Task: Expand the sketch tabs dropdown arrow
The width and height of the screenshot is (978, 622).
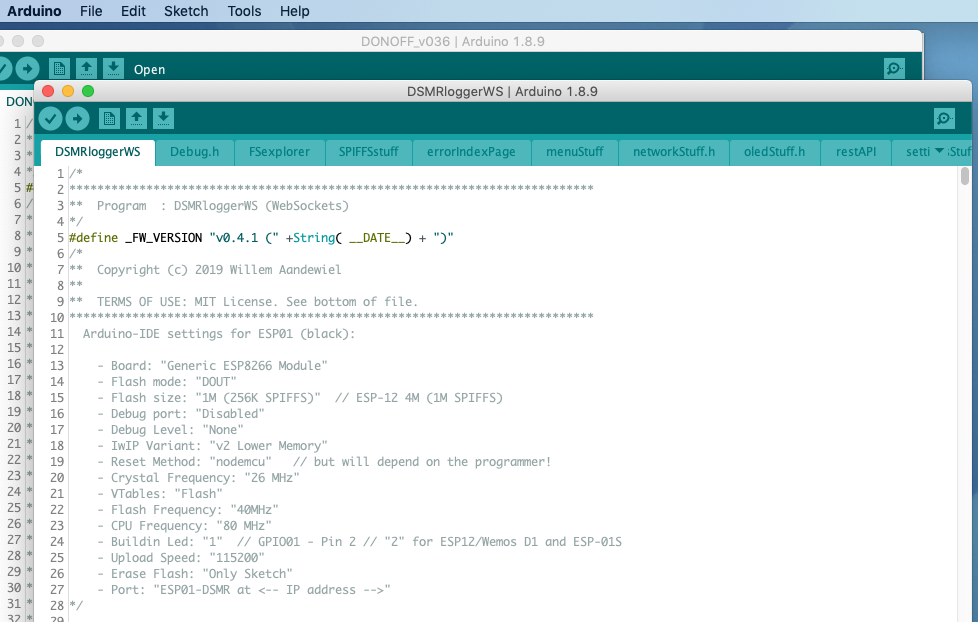Action: click(939, 152)
